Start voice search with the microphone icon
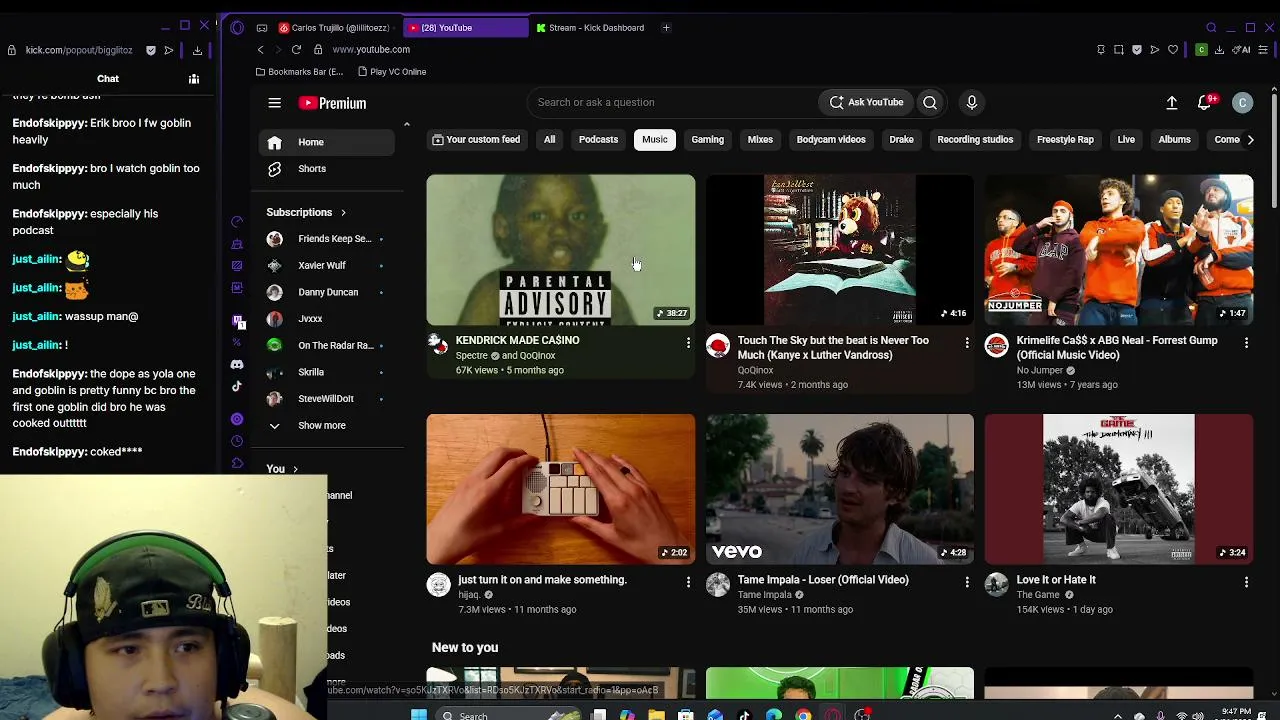1280x720 pixels. click(971, 102)
